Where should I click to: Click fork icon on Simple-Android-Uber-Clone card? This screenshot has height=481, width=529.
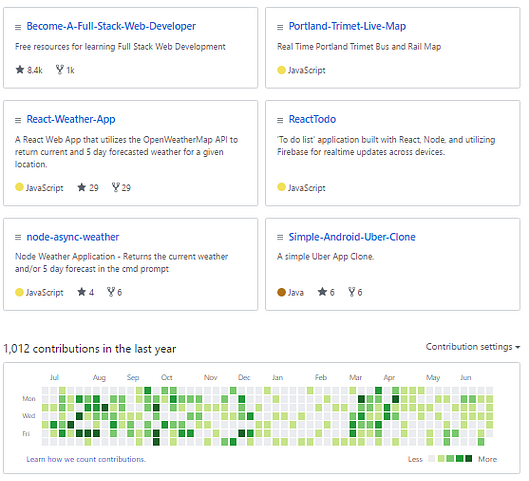click(352, 292)
